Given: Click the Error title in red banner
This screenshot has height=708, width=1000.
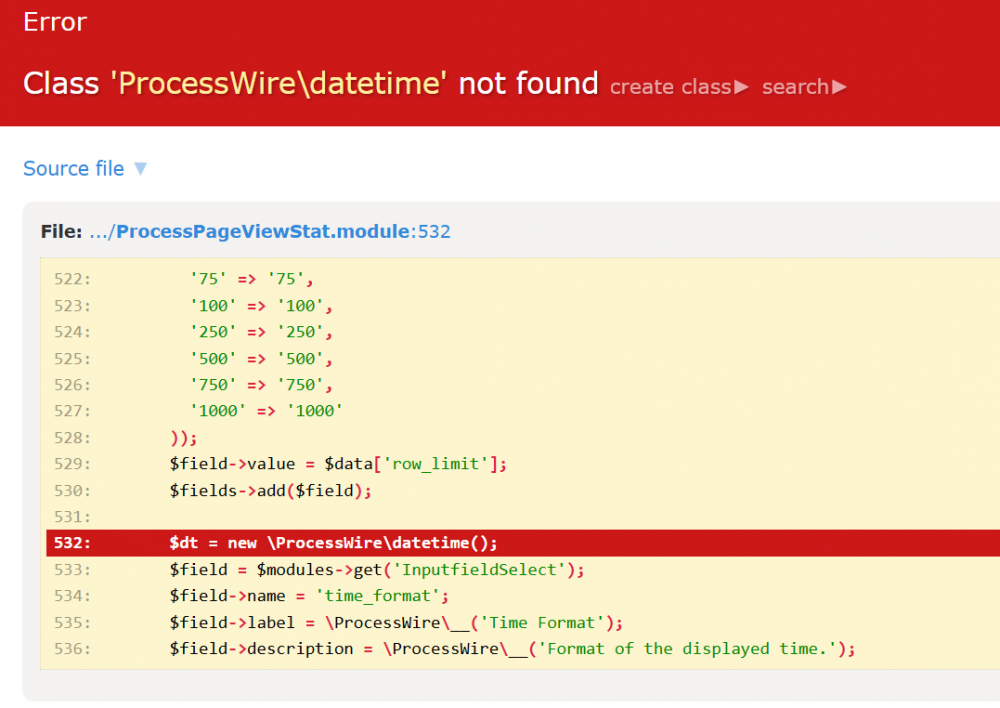Looking at the screenshot, I should tap(55, 22).
